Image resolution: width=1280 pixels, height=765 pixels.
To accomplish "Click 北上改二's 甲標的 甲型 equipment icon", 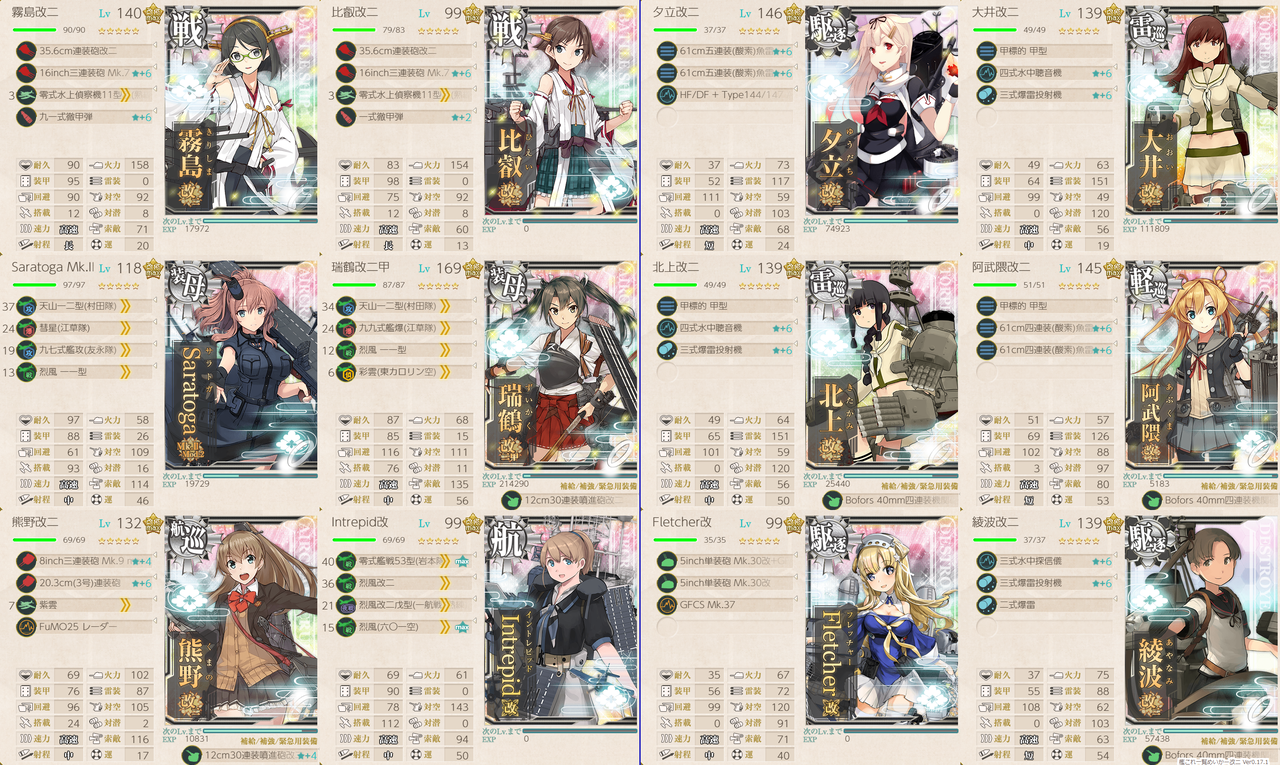I will [666, 305].
